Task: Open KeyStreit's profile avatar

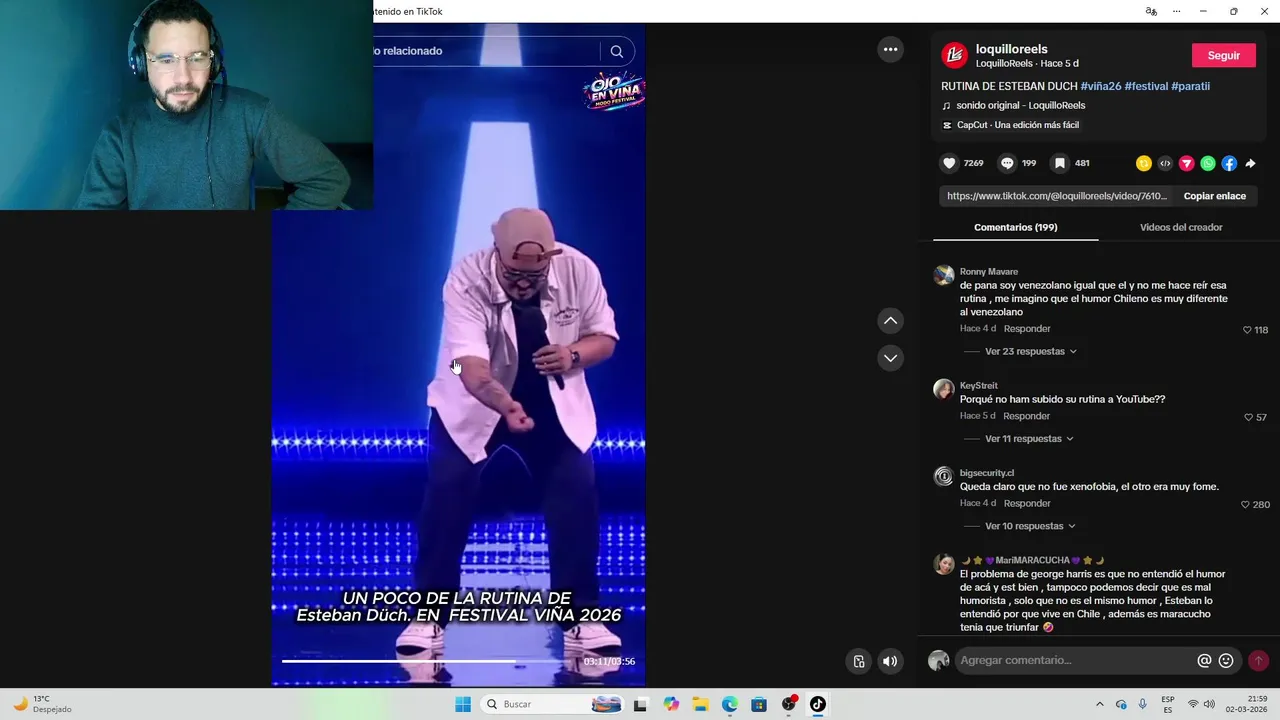Action: (x=944, y=390)
